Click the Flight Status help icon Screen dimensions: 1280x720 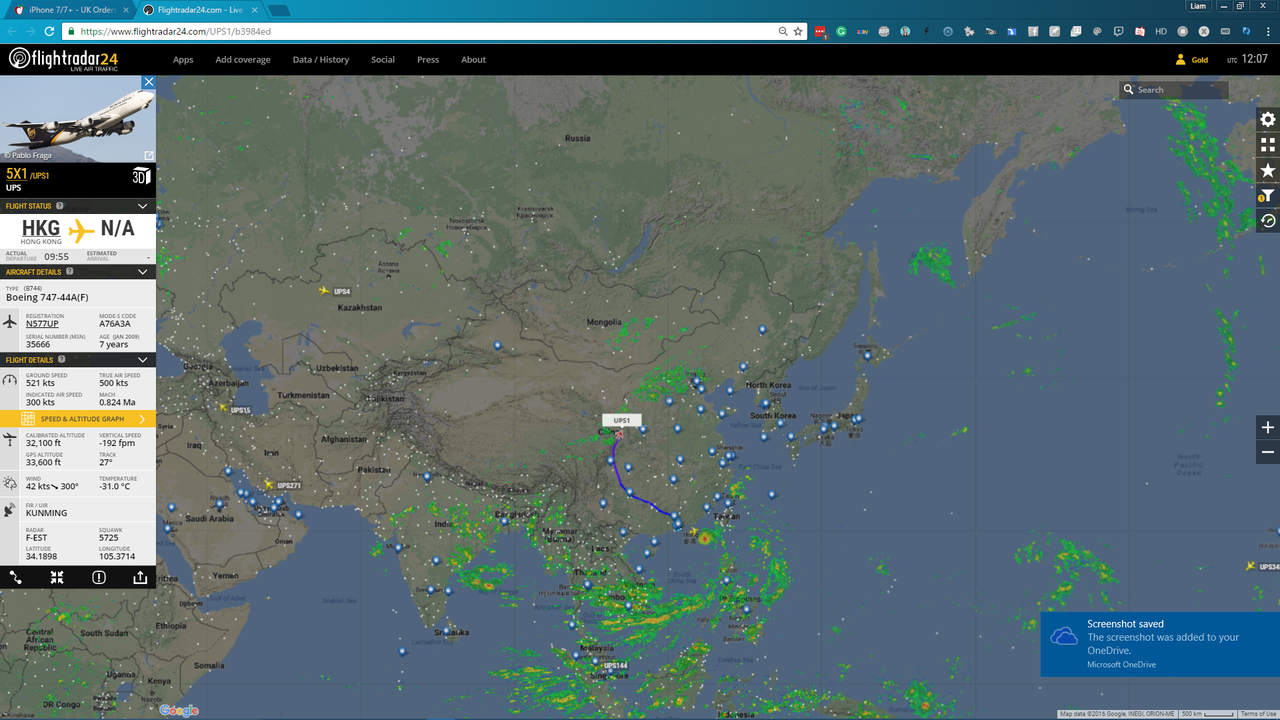point(60,206)
